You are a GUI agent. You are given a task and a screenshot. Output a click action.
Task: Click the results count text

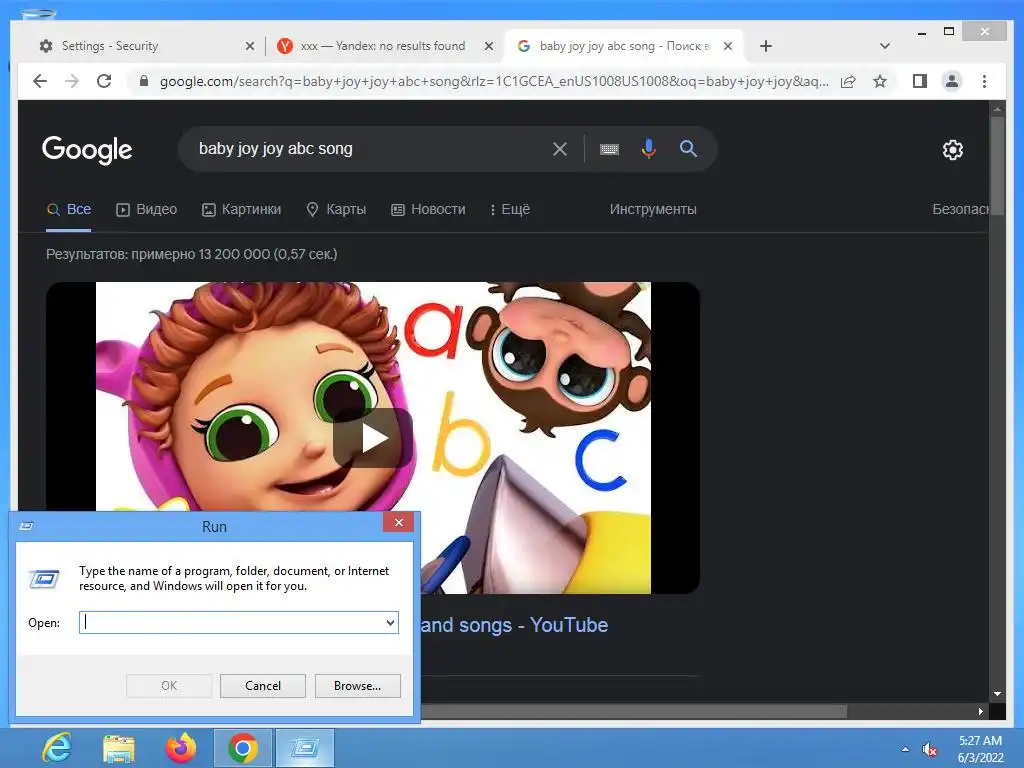coord(191,254)
